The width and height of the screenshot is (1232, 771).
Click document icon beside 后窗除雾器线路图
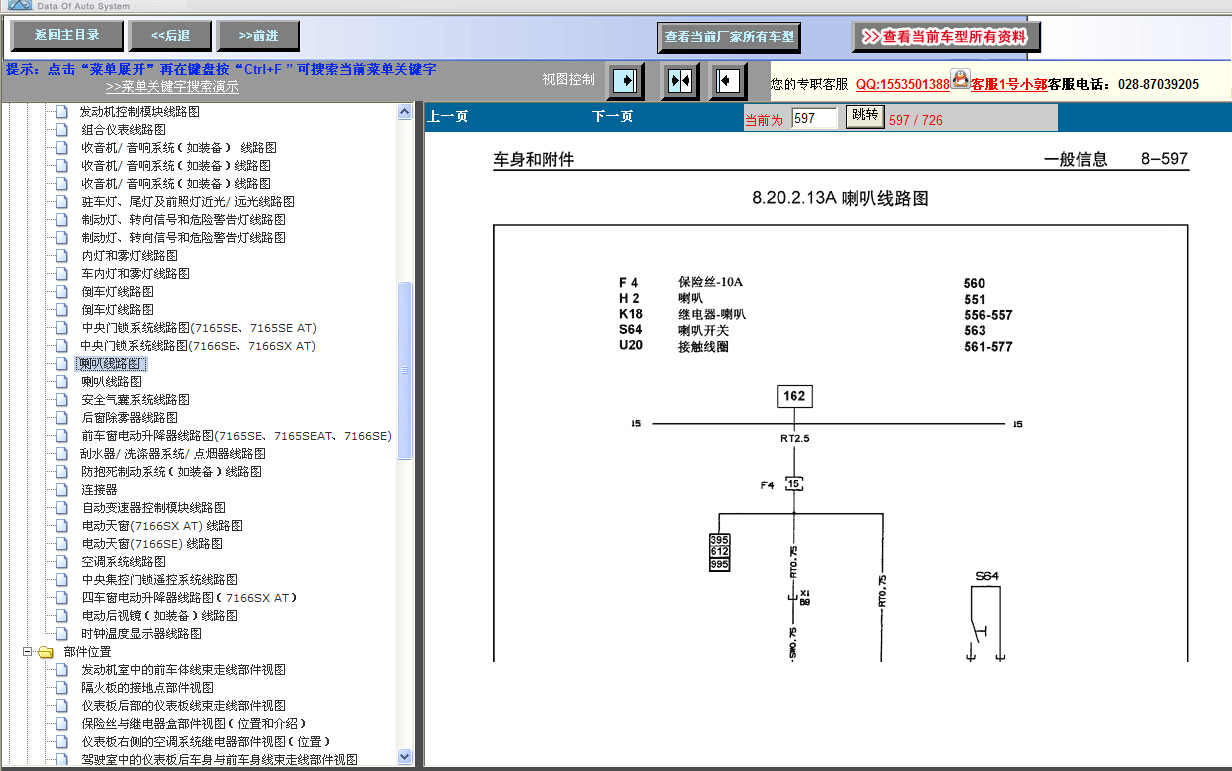62,418
